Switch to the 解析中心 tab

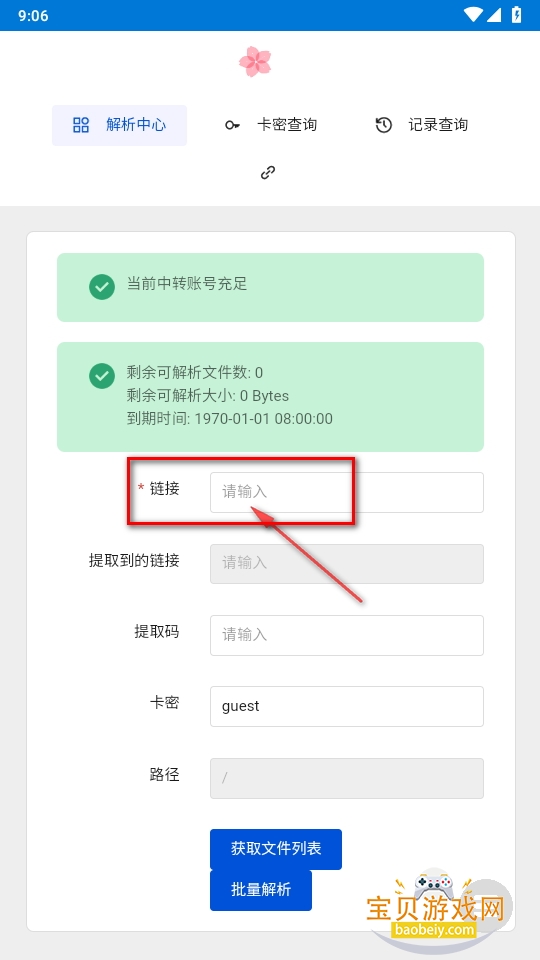[x=119, y=125]
